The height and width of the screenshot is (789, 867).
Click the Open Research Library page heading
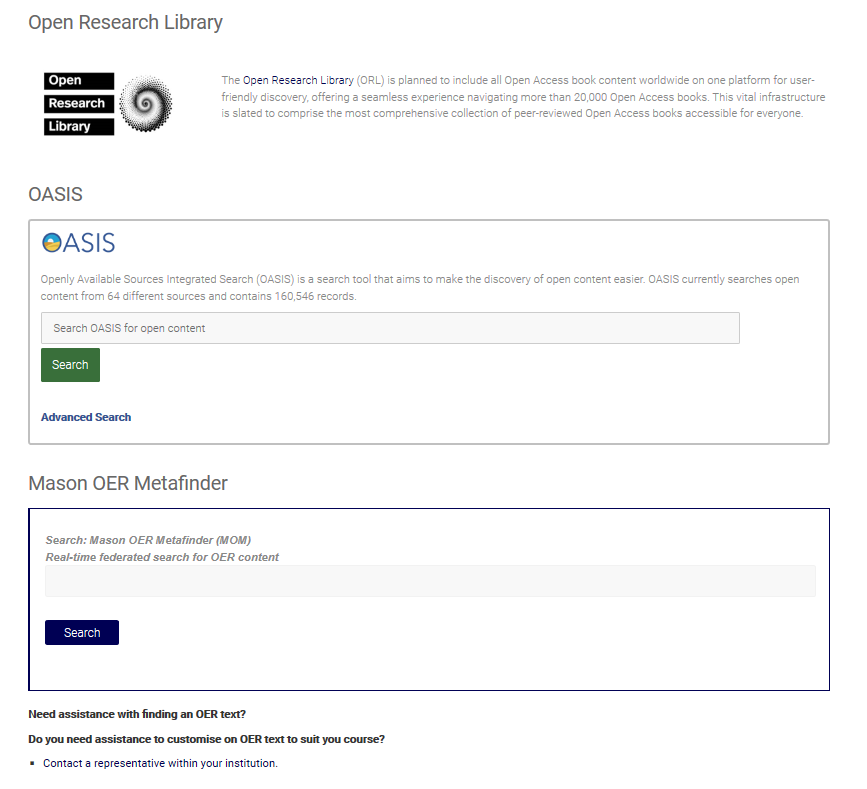126,23
